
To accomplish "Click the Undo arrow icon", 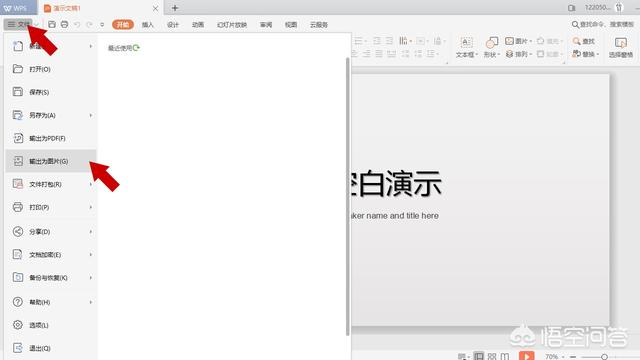I will coord(77,24).
